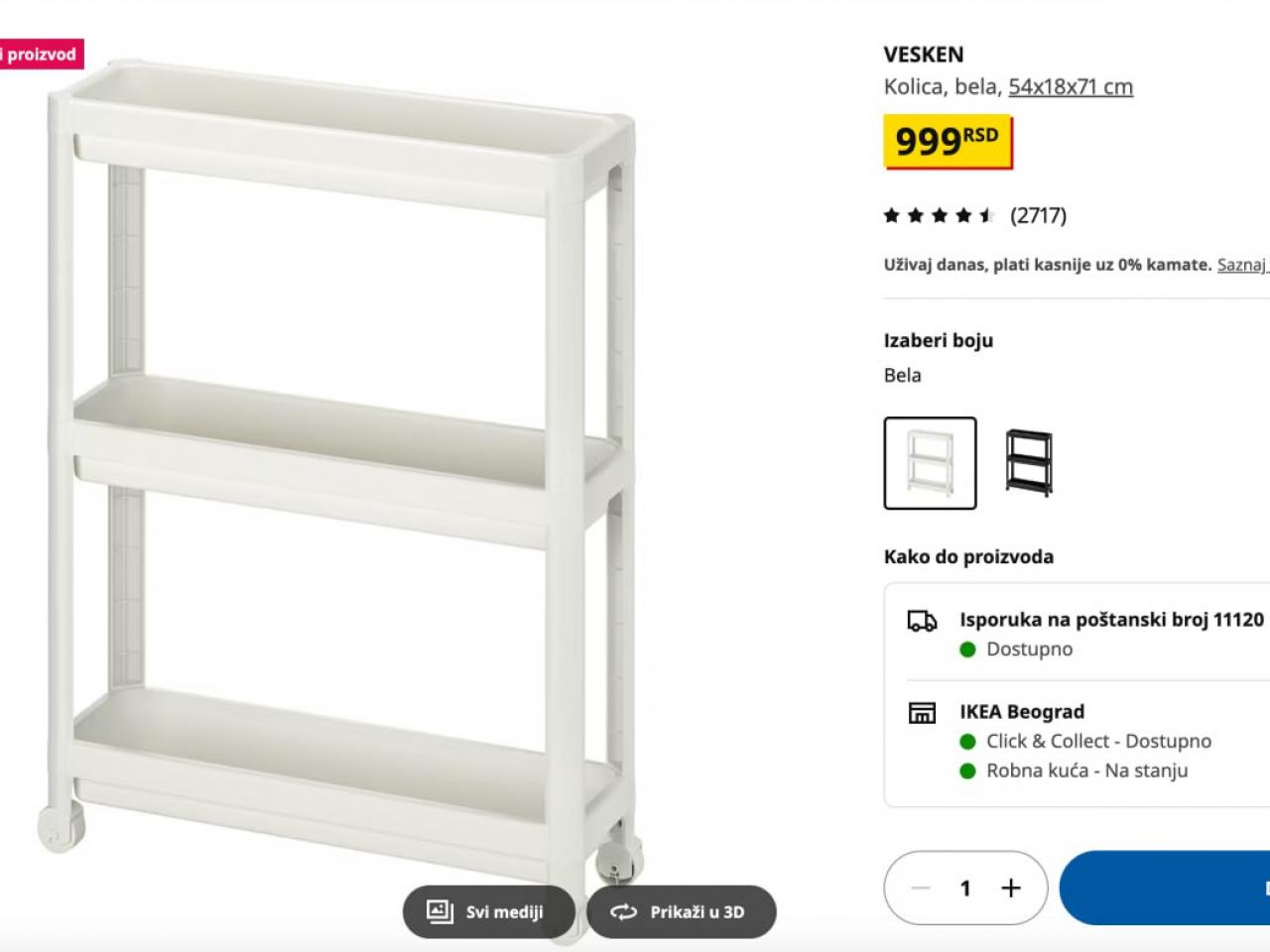Image resolution: width=1270 pixels, height=952 pixels.
Task: Select the black VESKEN color swatch
Action: point(1028,463)
